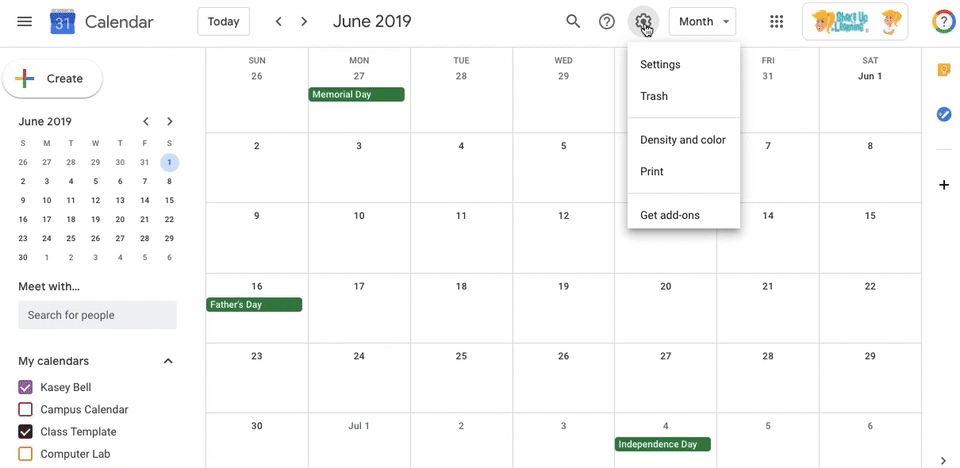Image resolution: width=960 pixels, height=468 pixels.
Task: Open the main menu hamburger icon
Action: 25,21
